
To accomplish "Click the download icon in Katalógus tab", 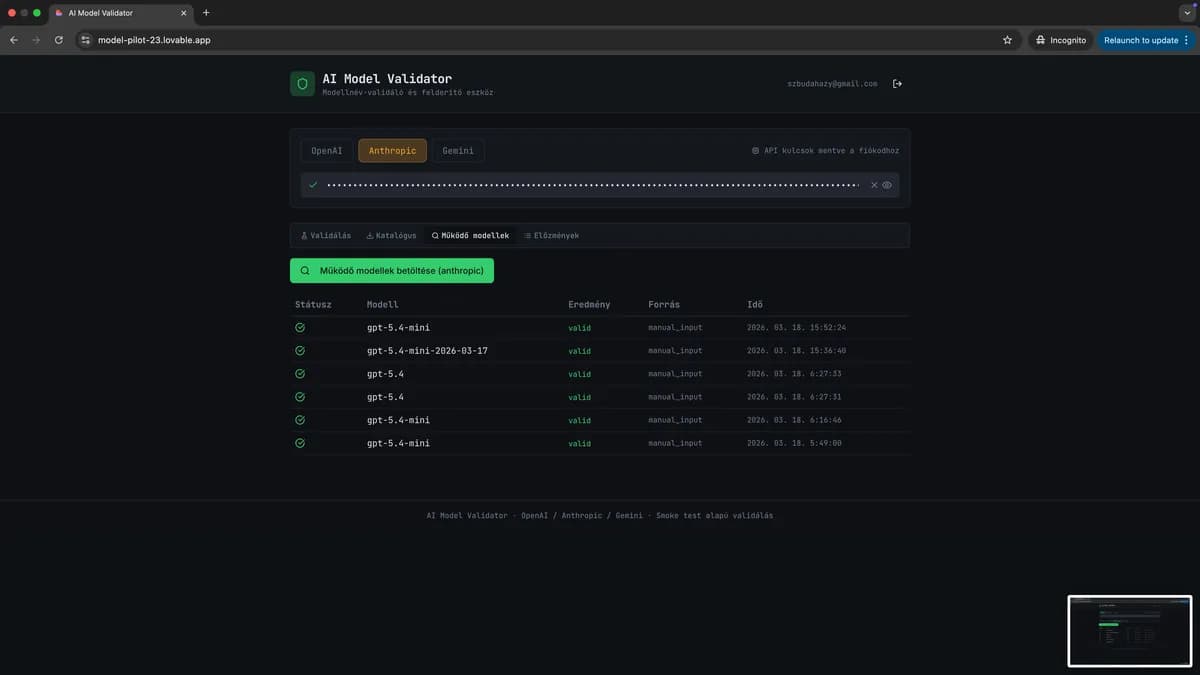I will click(370, 236).
